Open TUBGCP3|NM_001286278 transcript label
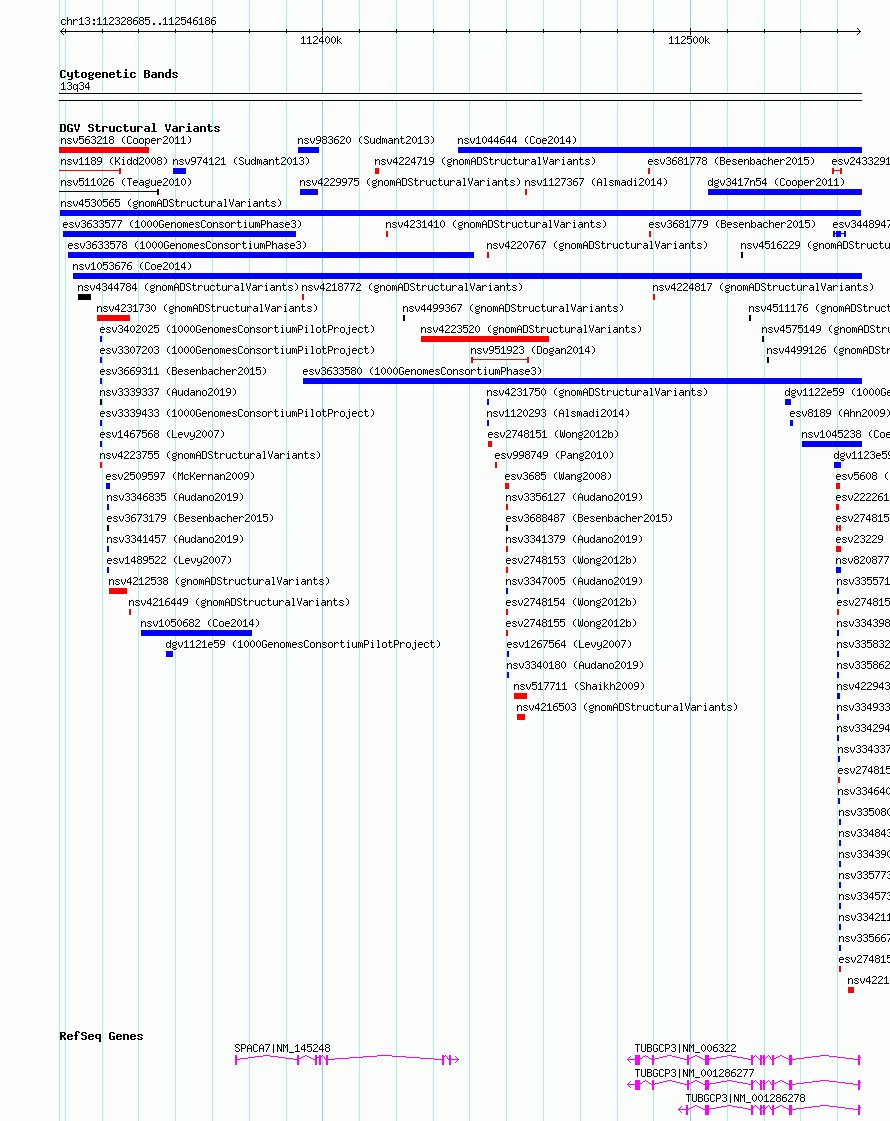This screenshot has height=1121, width=890. [746, 1098]
